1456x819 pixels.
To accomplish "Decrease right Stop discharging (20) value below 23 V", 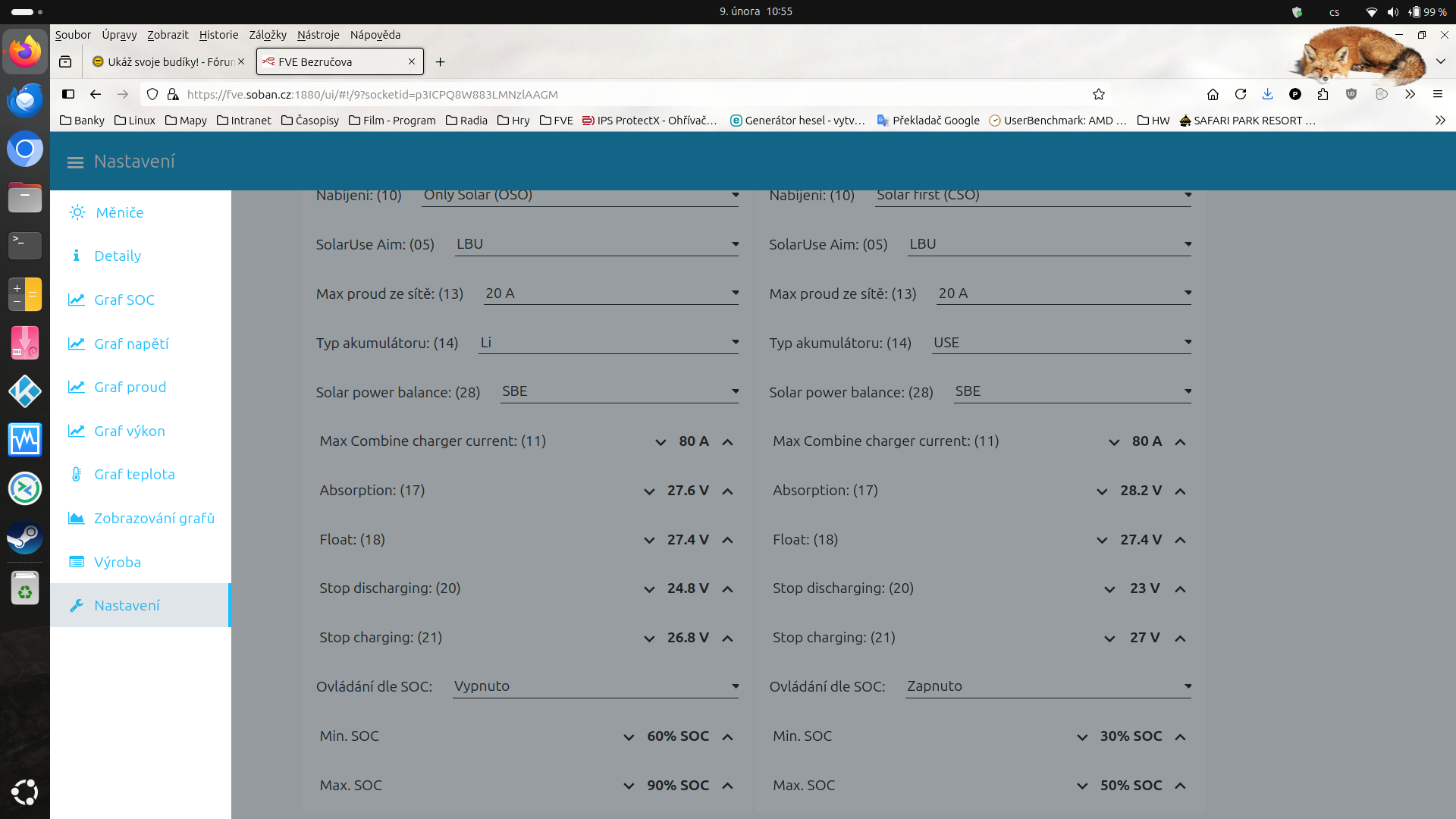I will click(1109, 589).
